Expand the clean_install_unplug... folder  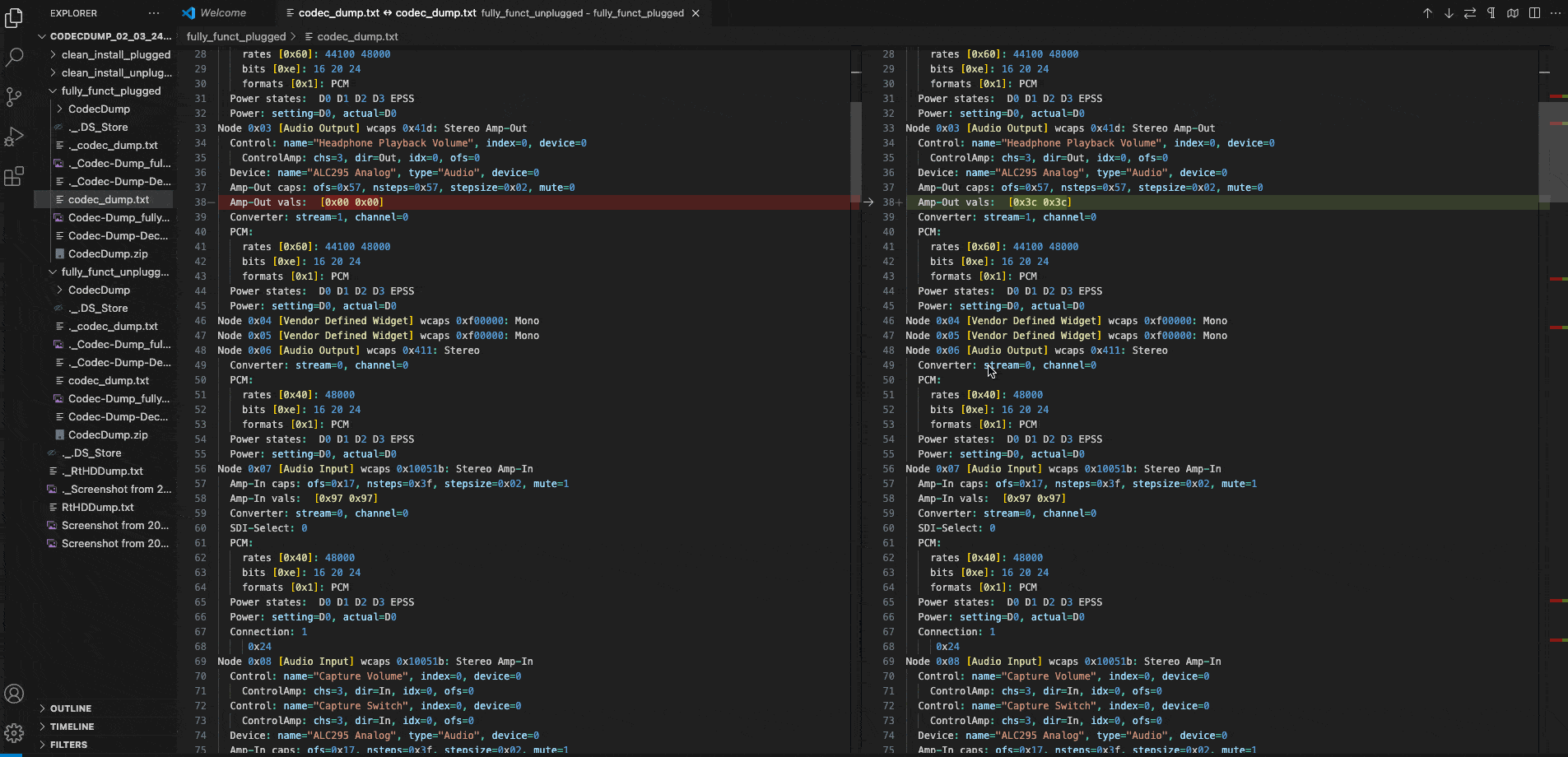(x=105, y=72)
